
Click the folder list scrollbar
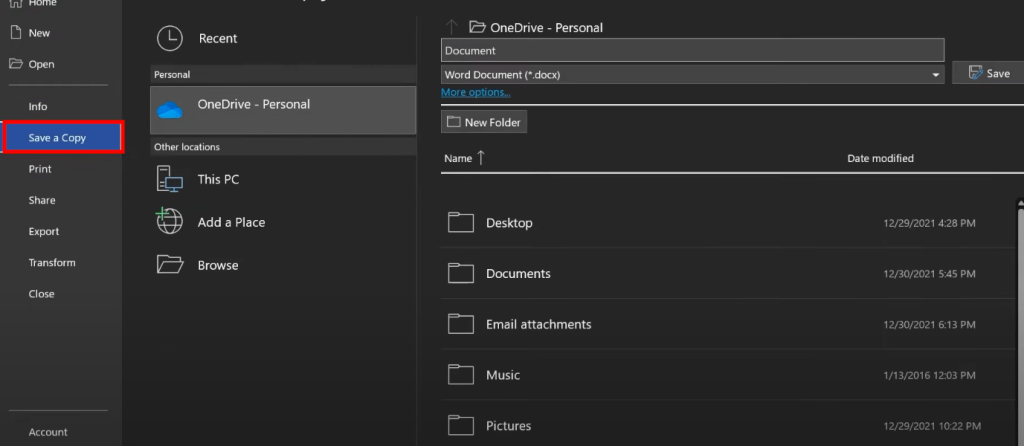(1021, 320)
